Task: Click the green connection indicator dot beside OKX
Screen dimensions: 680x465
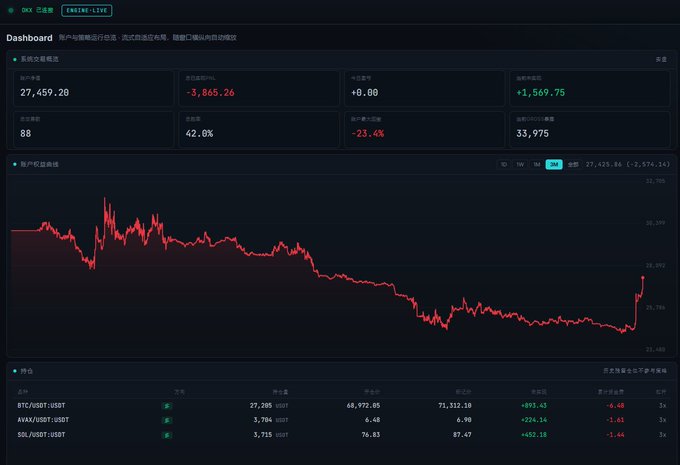Action: click(11, 10)
